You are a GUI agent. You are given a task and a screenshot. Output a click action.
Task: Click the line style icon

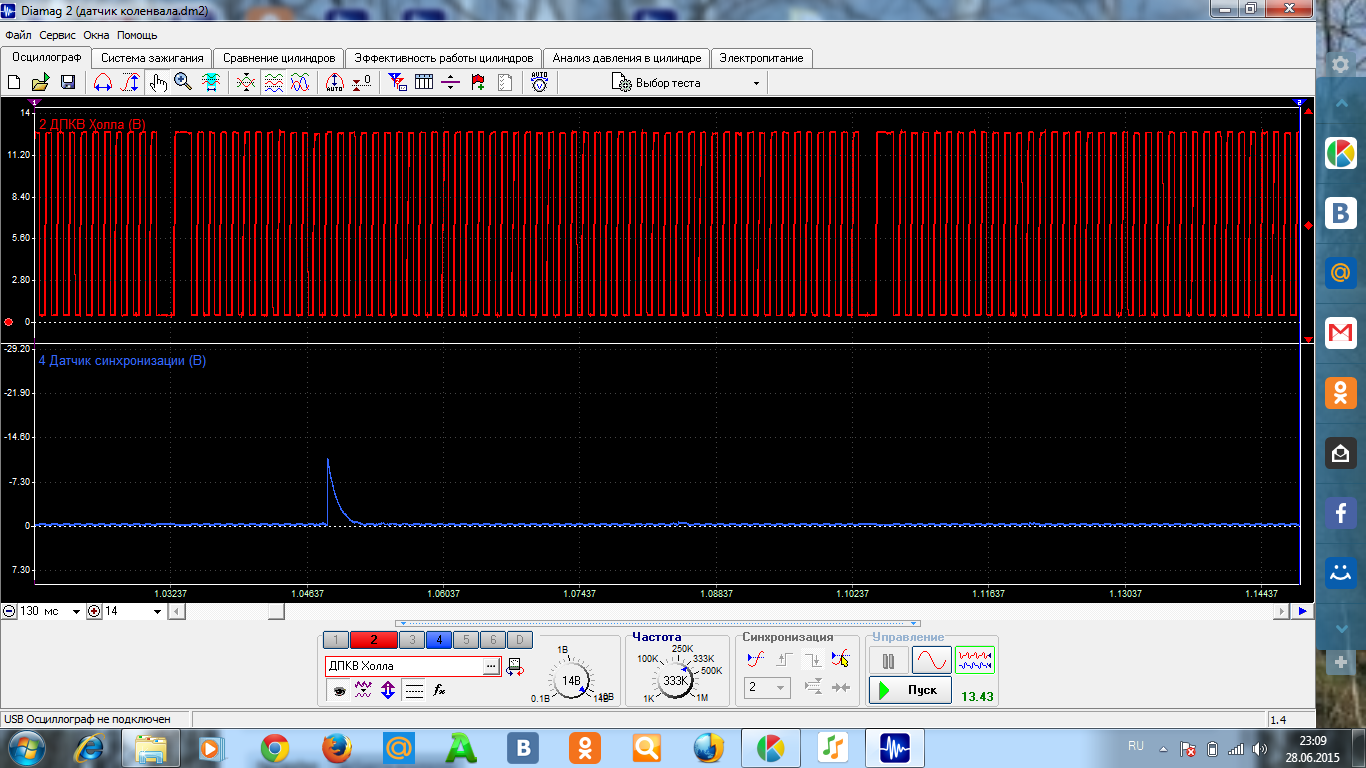414,689
